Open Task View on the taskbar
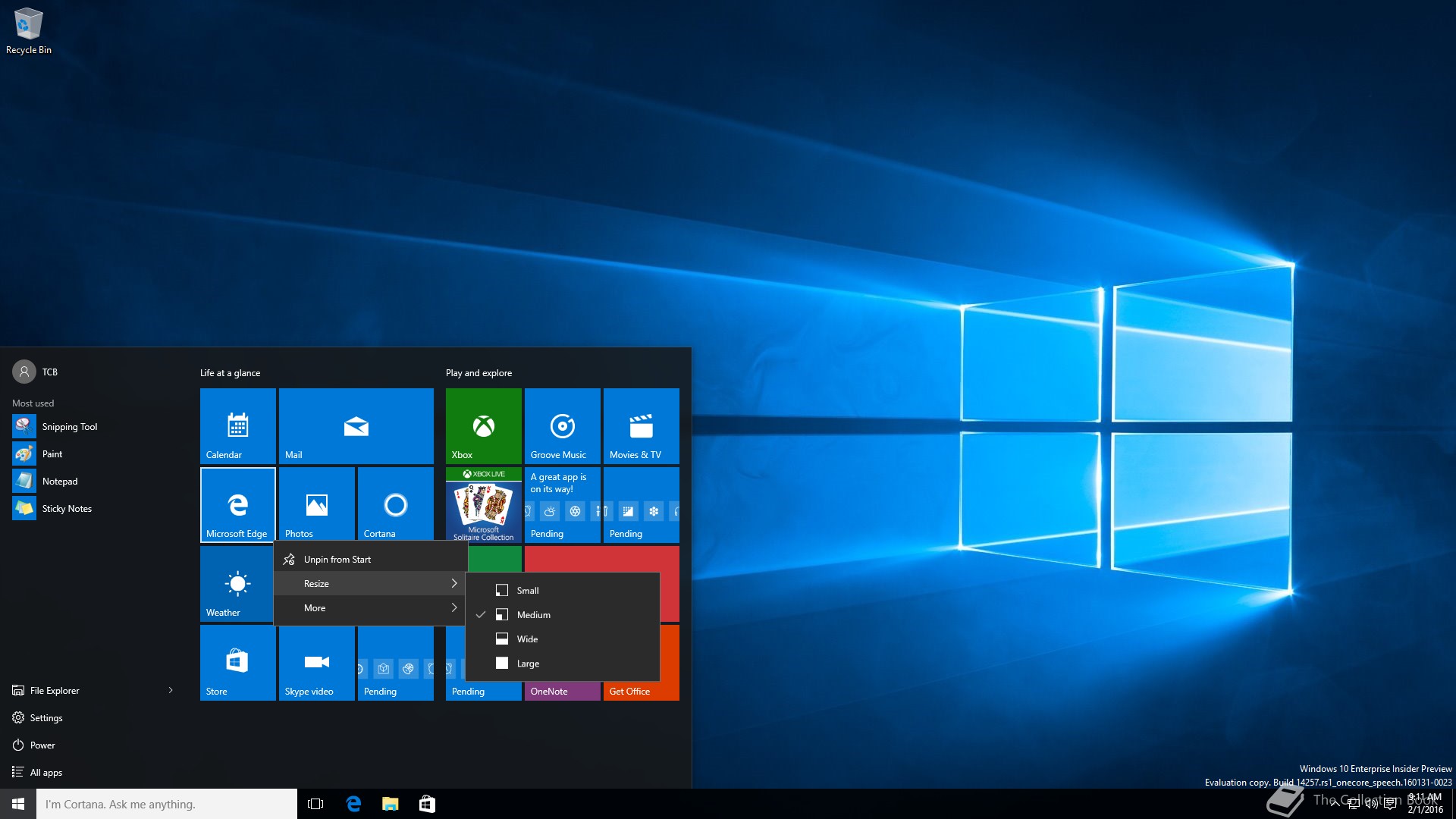This screenshot has width=1456, height=819. pyautogui.click(x=315, y=804)
